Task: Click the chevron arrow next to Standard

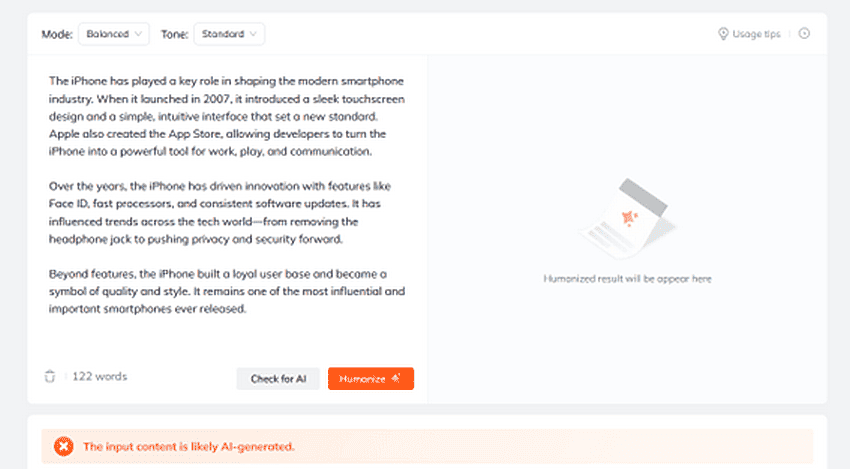Action: coord(253,34)
